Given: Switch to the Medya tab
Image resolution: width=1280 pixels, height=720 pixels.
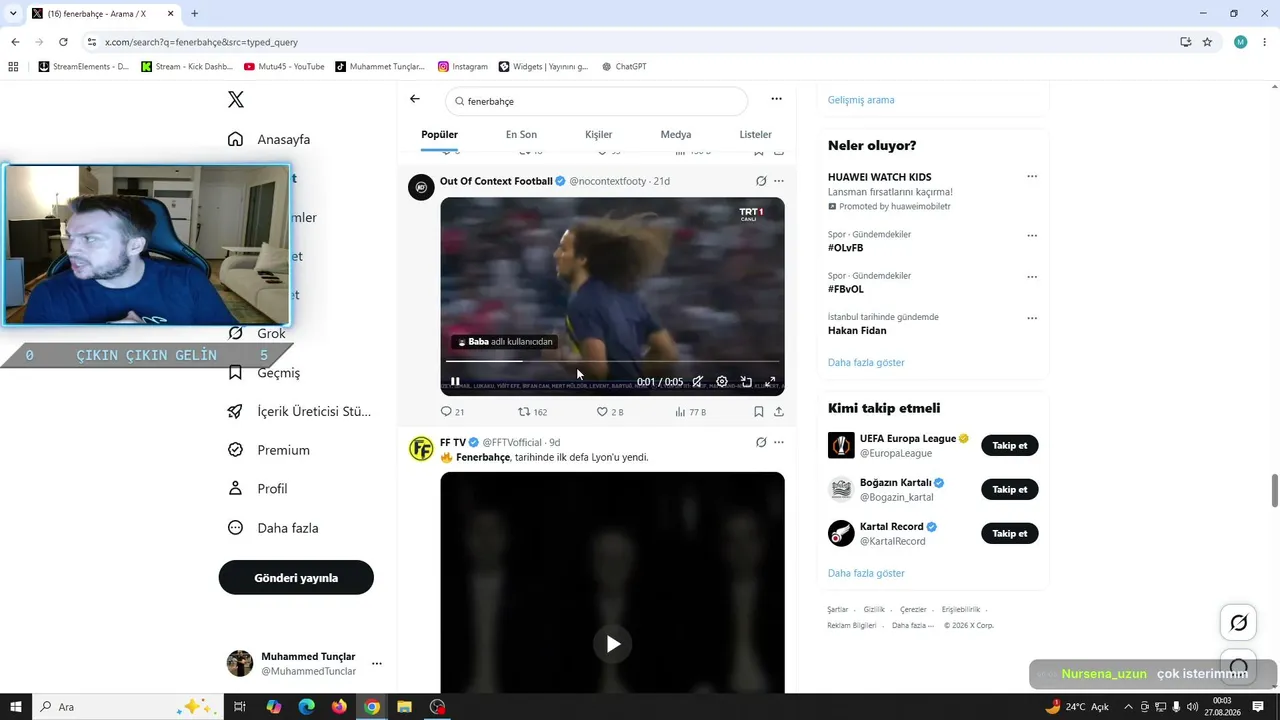Looking at the screenshot, I should [x=676, y=135].
